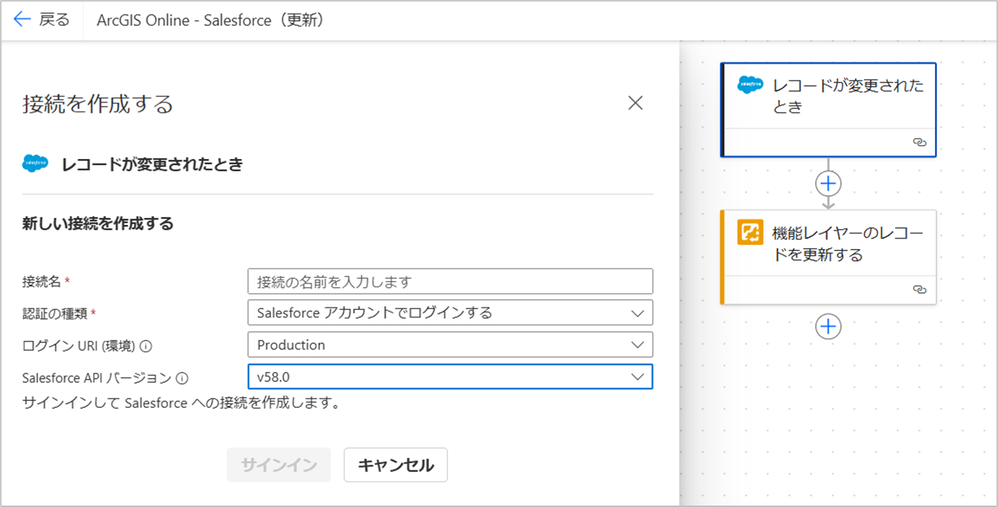Click the サインイン button
Screen dimensions: 998x507
tap(278, 465)
